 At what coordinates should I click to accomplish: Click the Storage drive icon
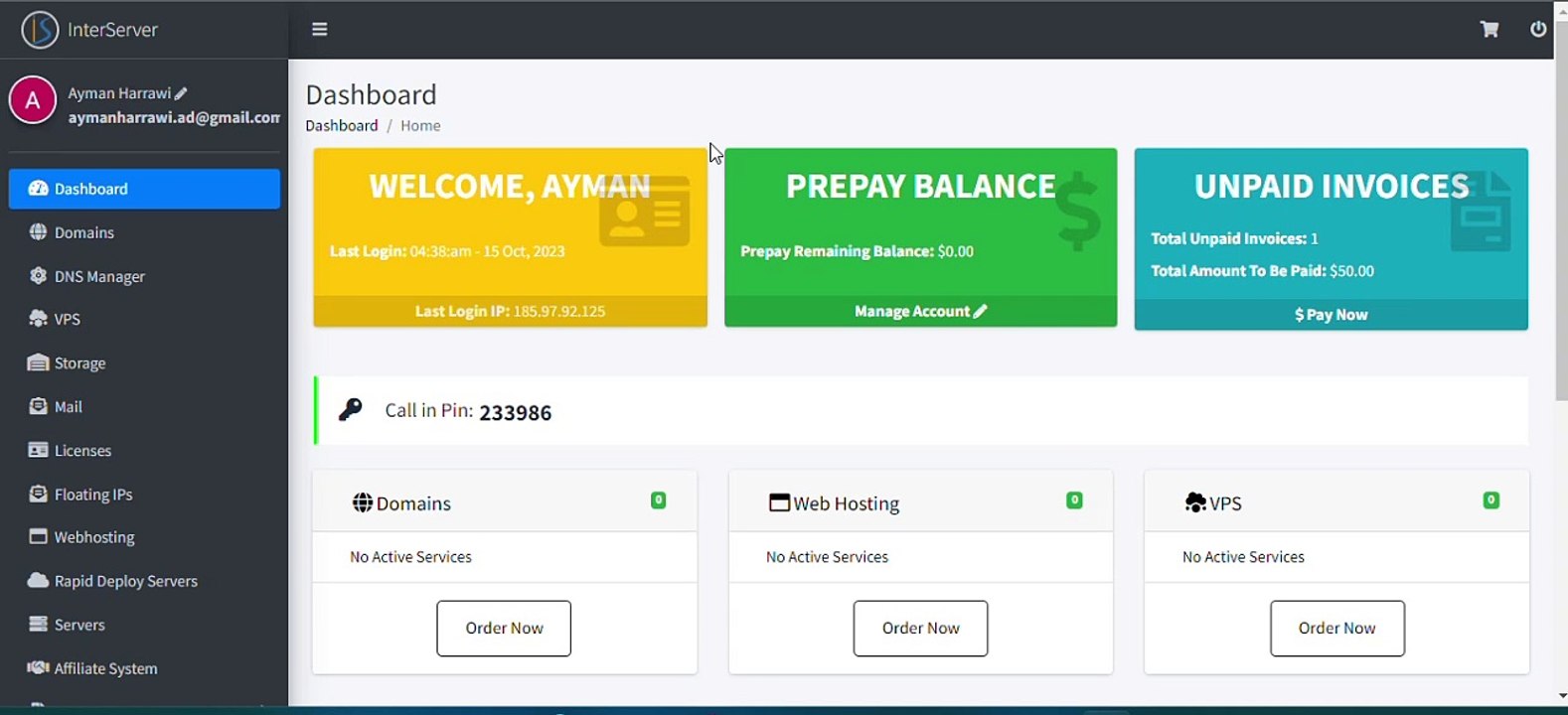(x=39, y=363)
